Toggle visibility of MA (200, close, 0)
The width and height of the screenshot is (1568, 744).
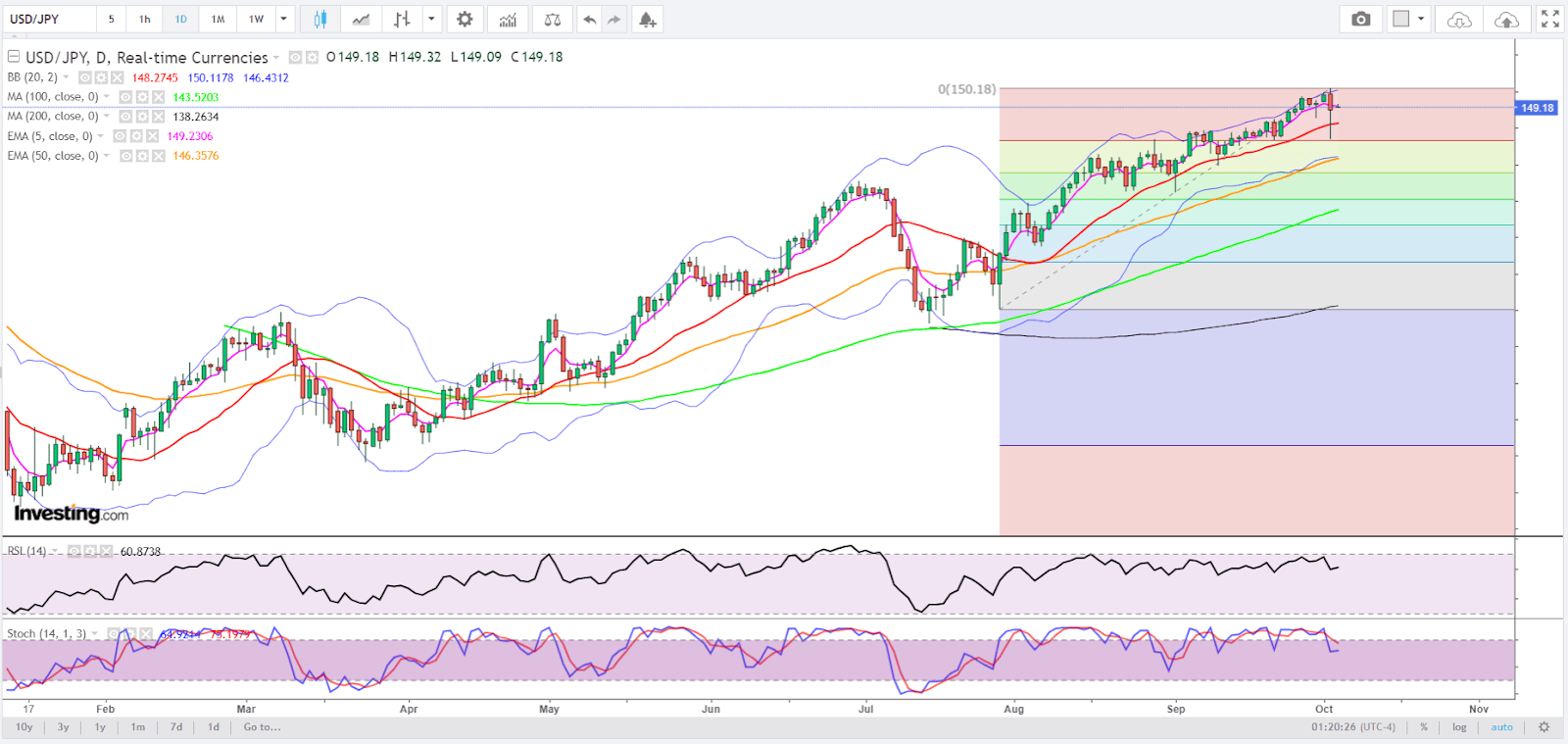click(125, 117)
